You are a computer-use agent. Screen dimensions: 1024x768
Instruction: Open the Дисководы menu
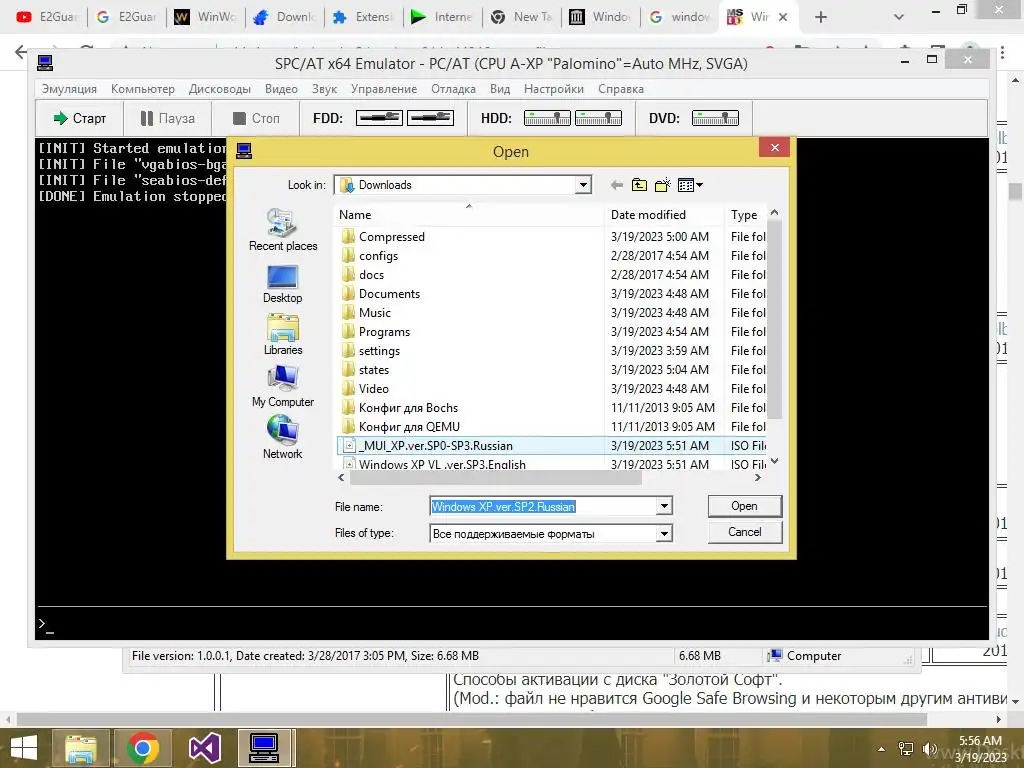[219, 89]
